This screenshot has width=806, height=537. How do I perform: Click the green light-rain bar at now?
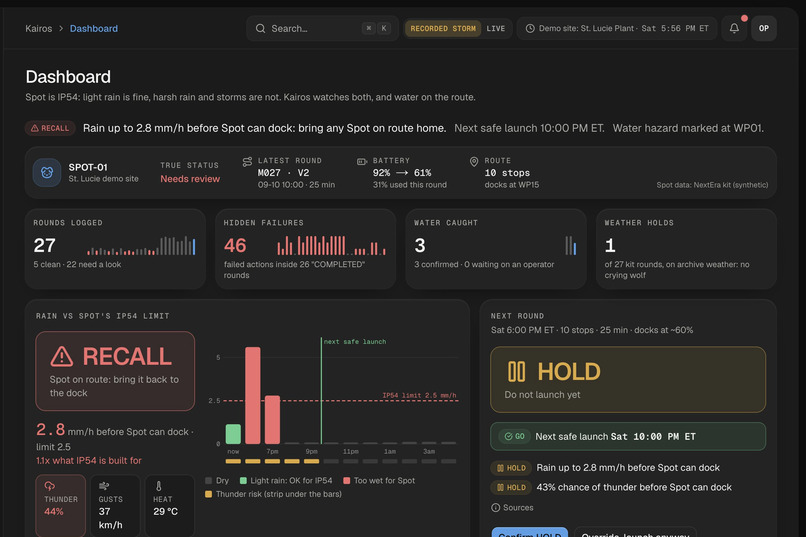[233, 434]
